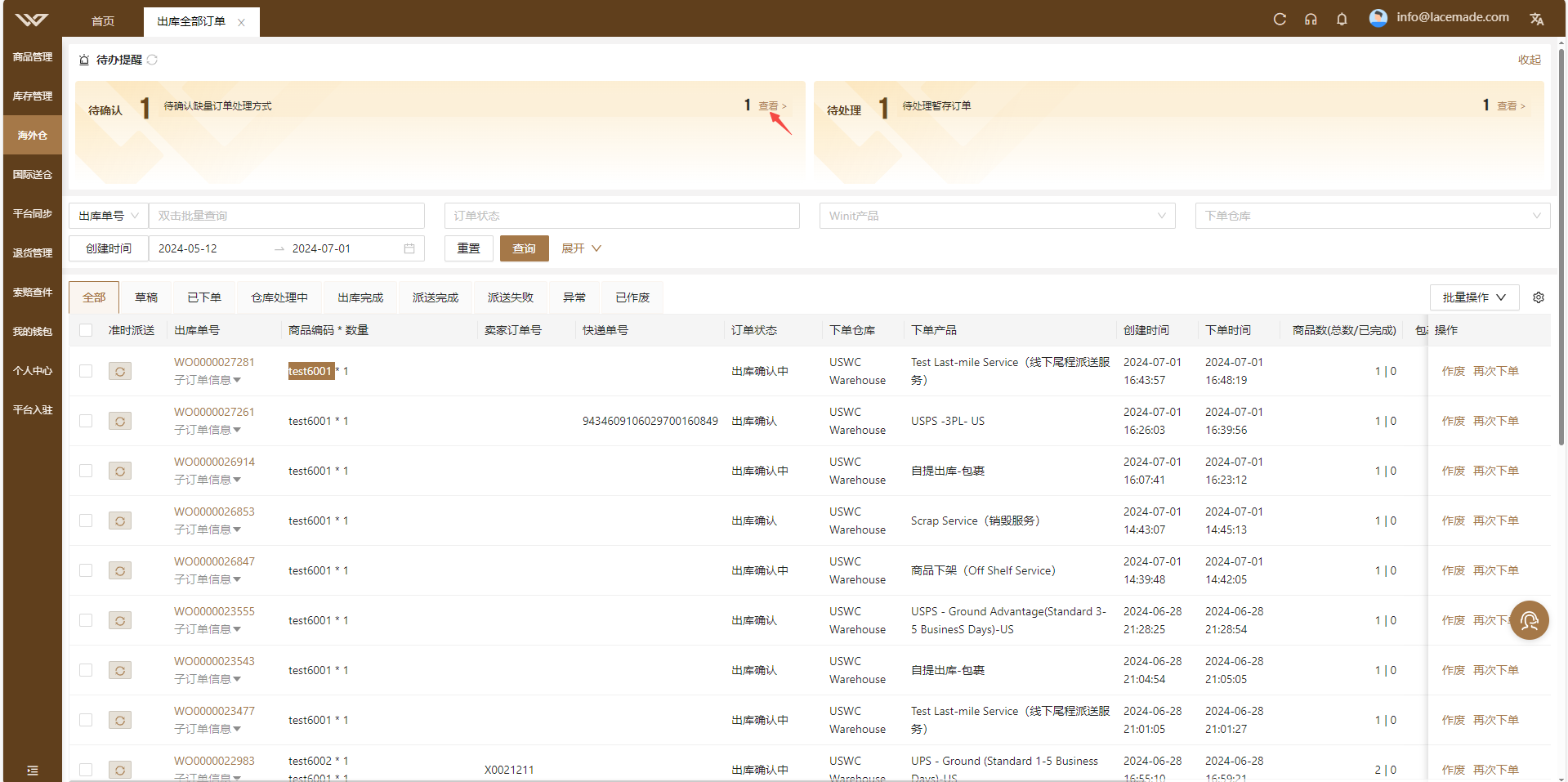The image size is (1568, 782).
Task: Click the app logo in top-left
Action: 32,20
